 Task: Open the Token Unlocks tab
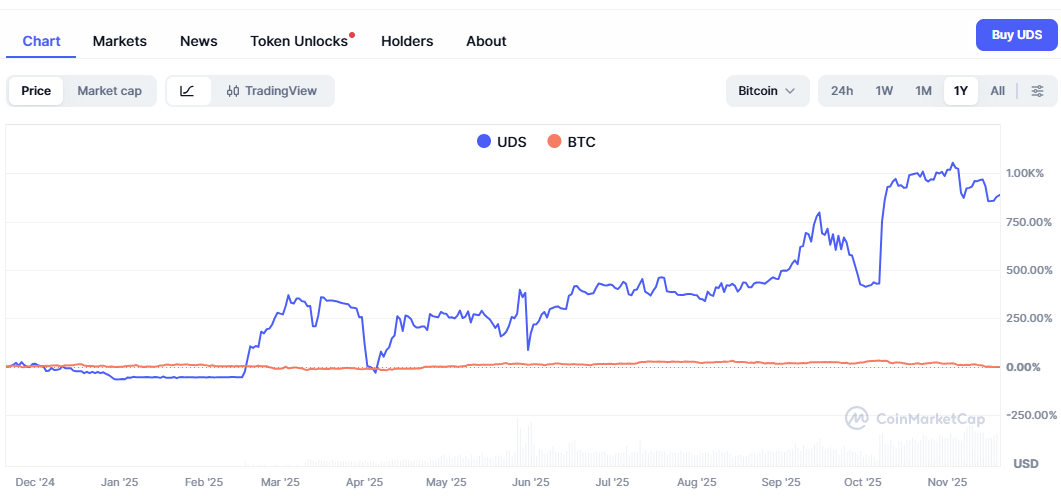pyautogui.click(x=299, y=41)
